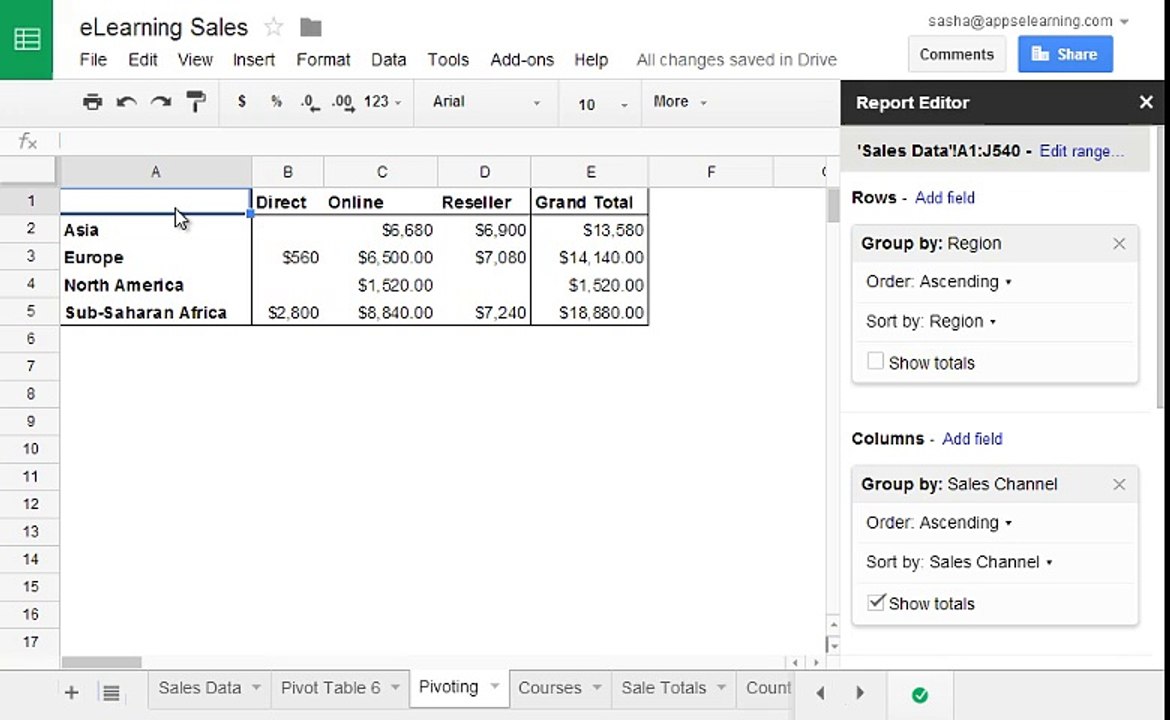This screenshot has width=1170, height=720.
Task: Switch to the Sale Totals sheet
Action: pyautogui.click(x=663, y=687)
